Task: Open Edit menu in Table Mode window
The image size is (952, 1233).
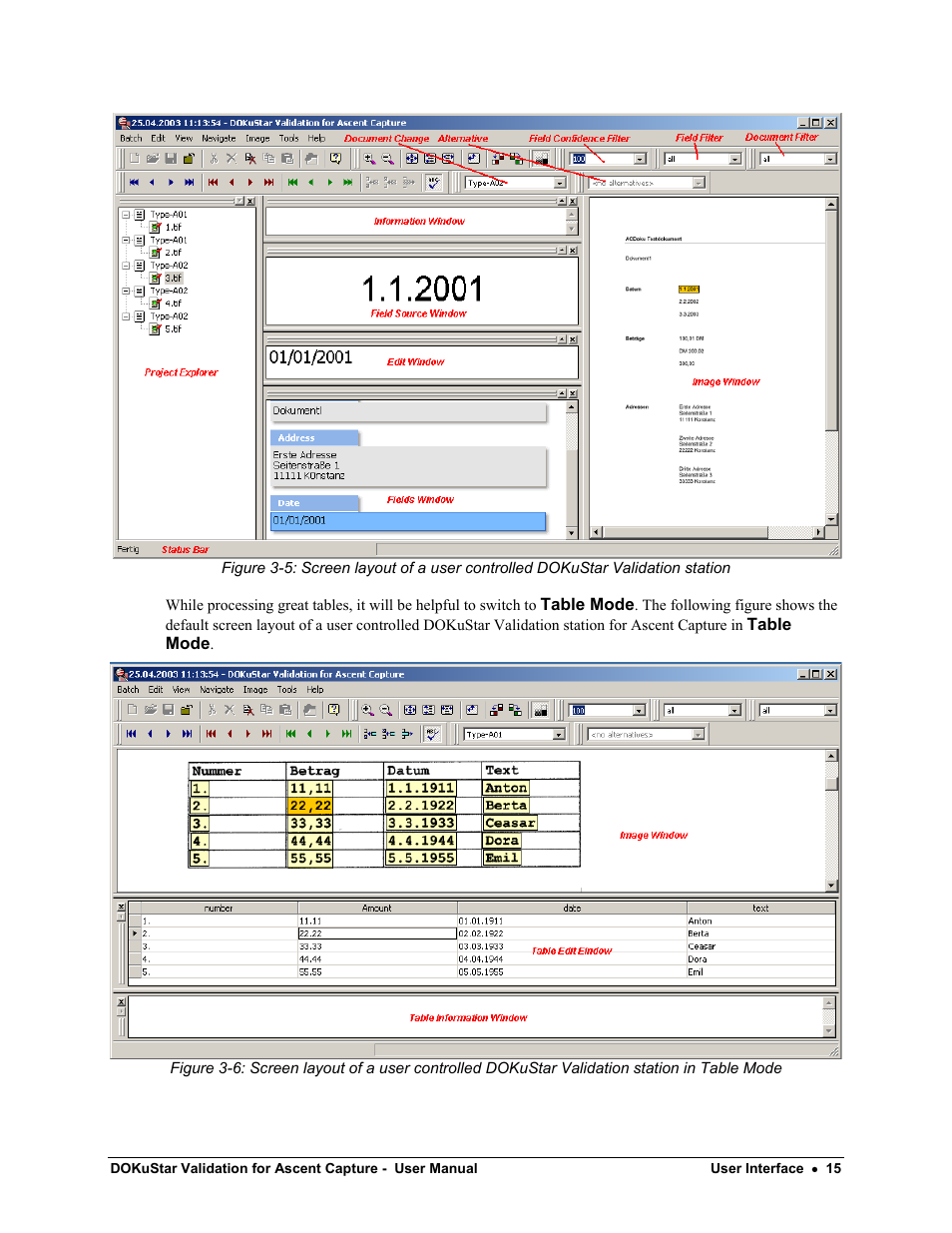Action: click(x=156, y=690)
